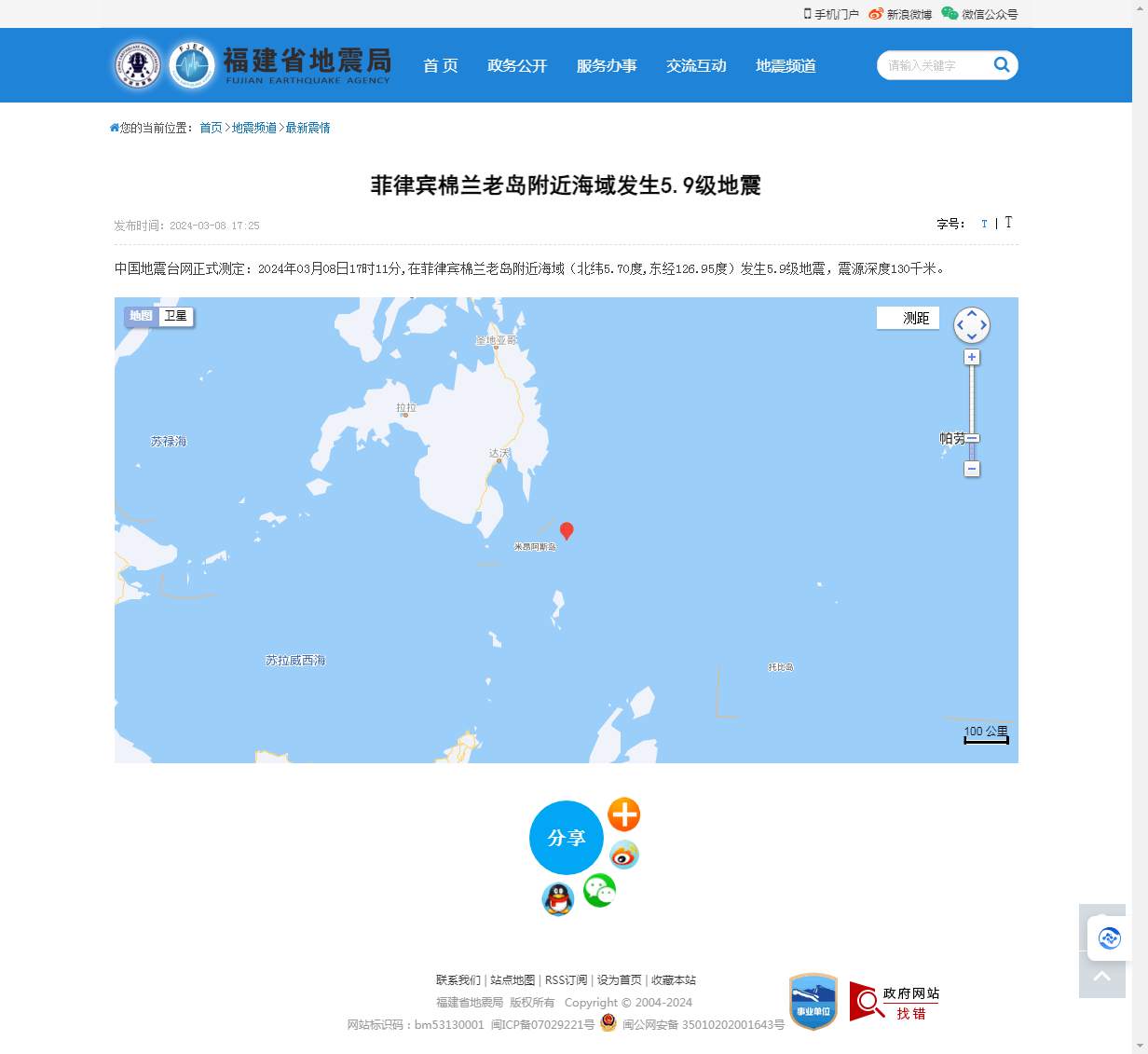Click the 测距 distance measuring button

click(x=909, y=318)
